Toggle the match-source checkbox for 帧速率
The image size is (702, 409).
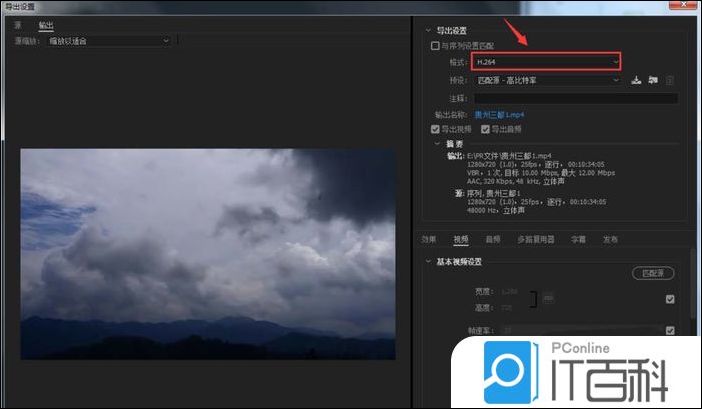670,330
